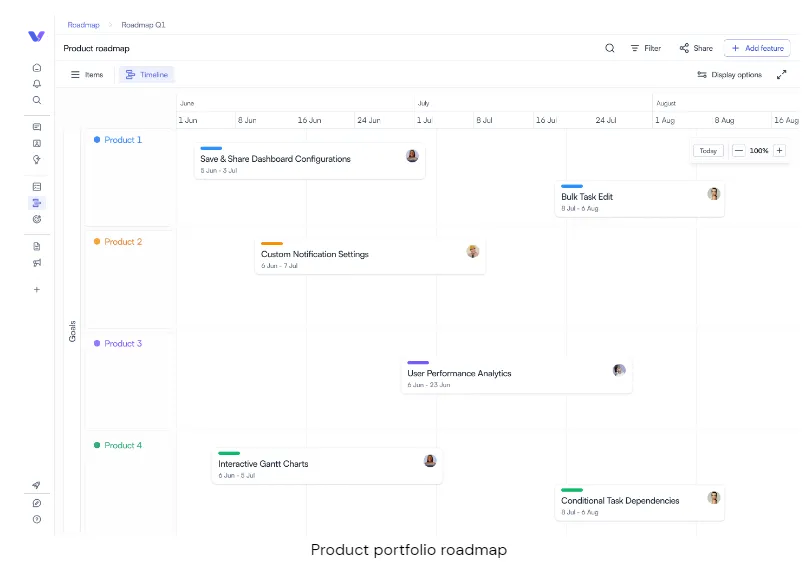Select the Product 2 row label
Image resolution: width=811 pixels, height=572 pixels.
[x=123, y=242]
